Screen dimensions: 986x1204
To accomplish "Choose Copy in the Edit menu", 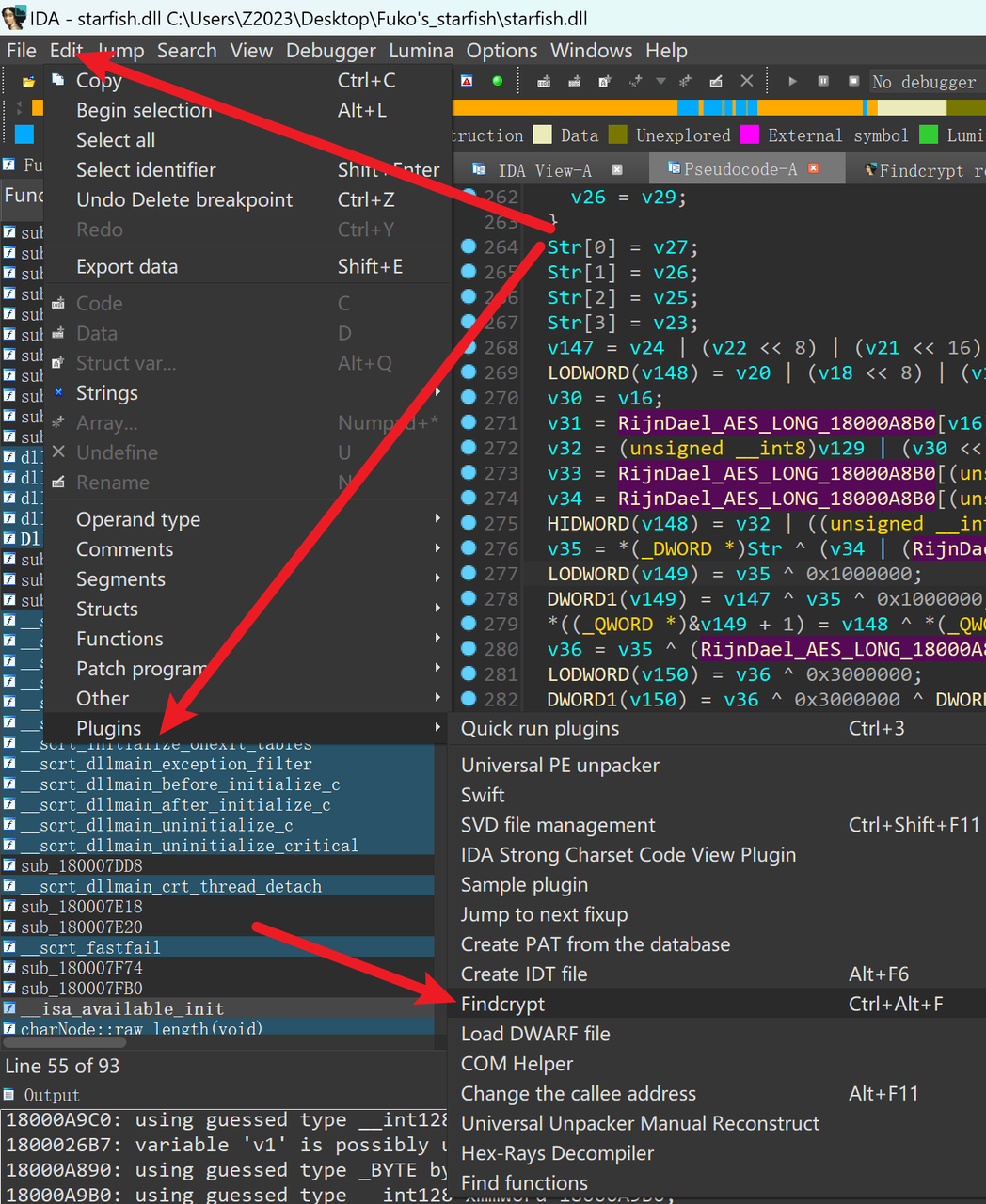I will pyautogui.click(x=246, y=80).
